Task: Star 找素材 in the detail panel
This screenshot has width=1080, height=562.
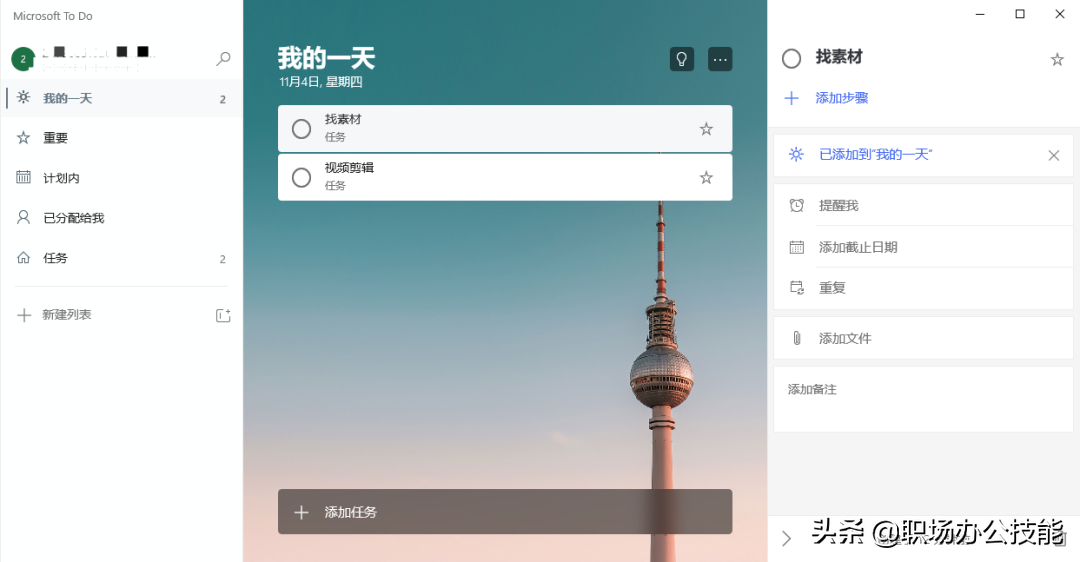Action: point(1057,59)
